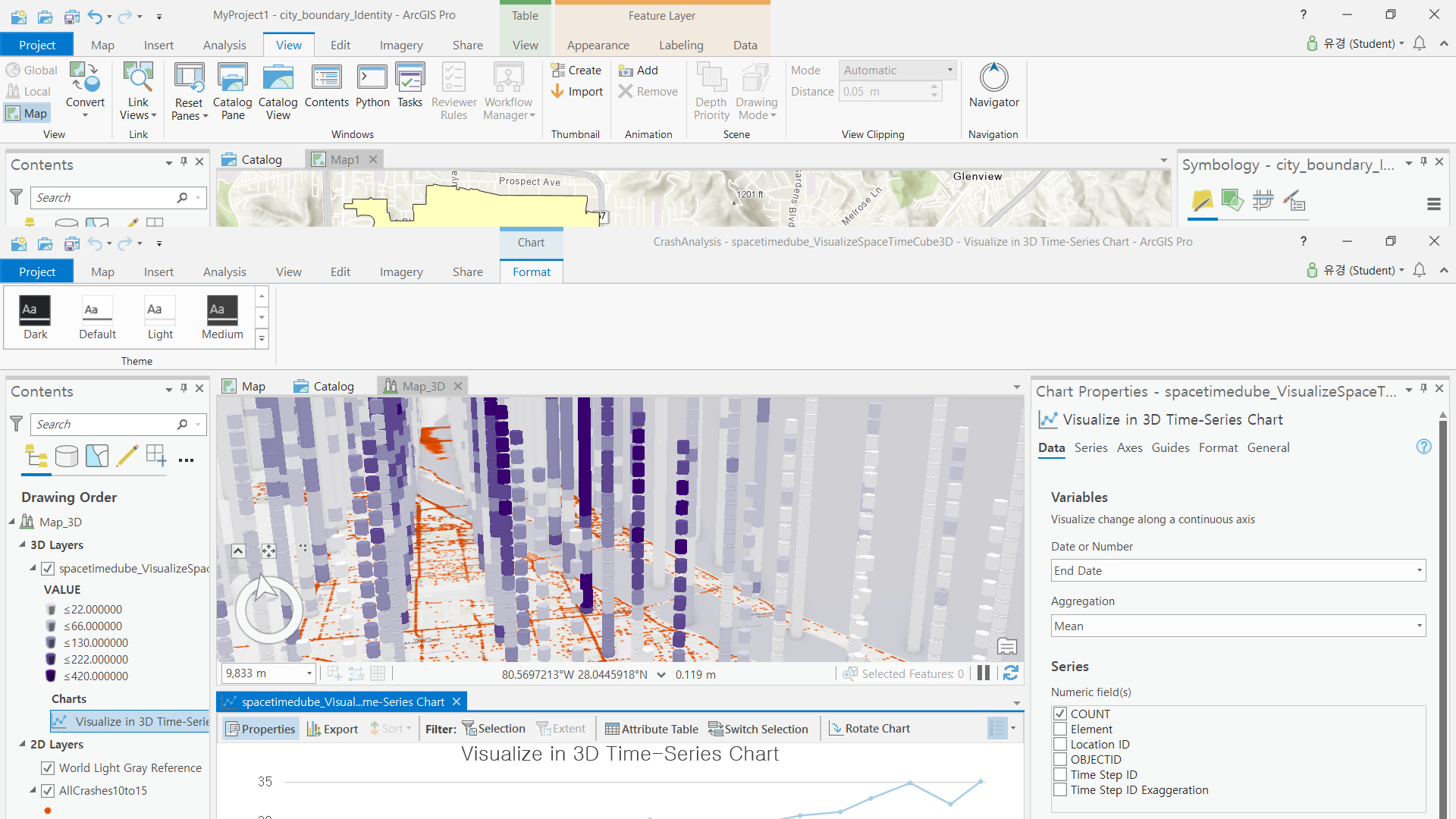Create a thumbnail
This screenshot has width=1456, height=819.
pos(576,70)
